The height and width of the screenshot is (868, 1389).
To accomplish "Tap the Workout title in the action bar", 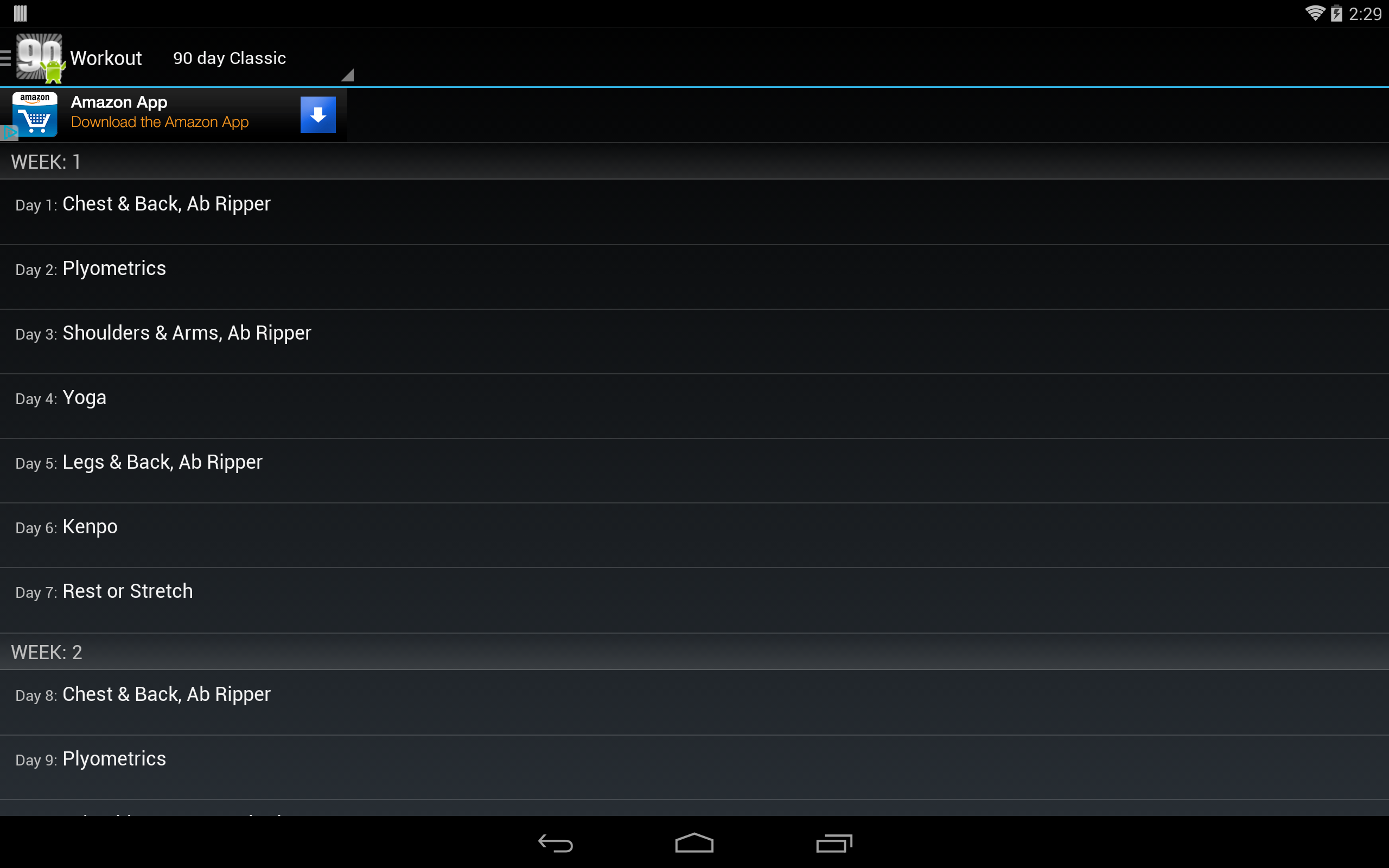I will [106, 58].
